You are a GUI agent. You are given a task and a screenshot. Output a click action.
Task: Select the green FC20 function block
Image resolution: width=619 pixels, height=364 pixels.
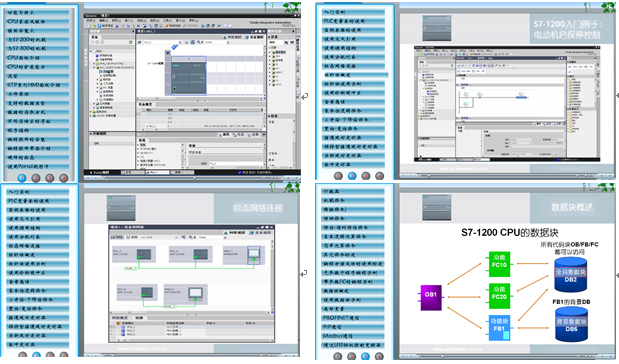click(x=499, y=295)
